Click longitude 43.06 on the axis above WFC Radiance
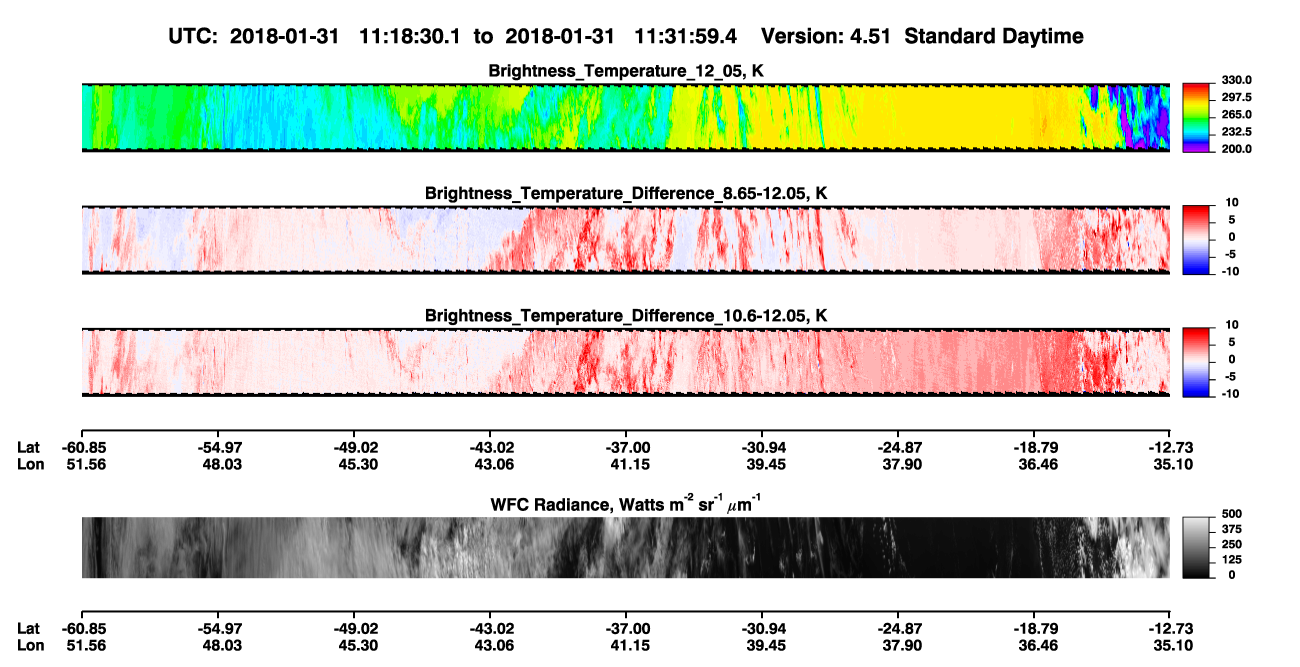Screen dimensions: 1300x667 tap(491, 463)
